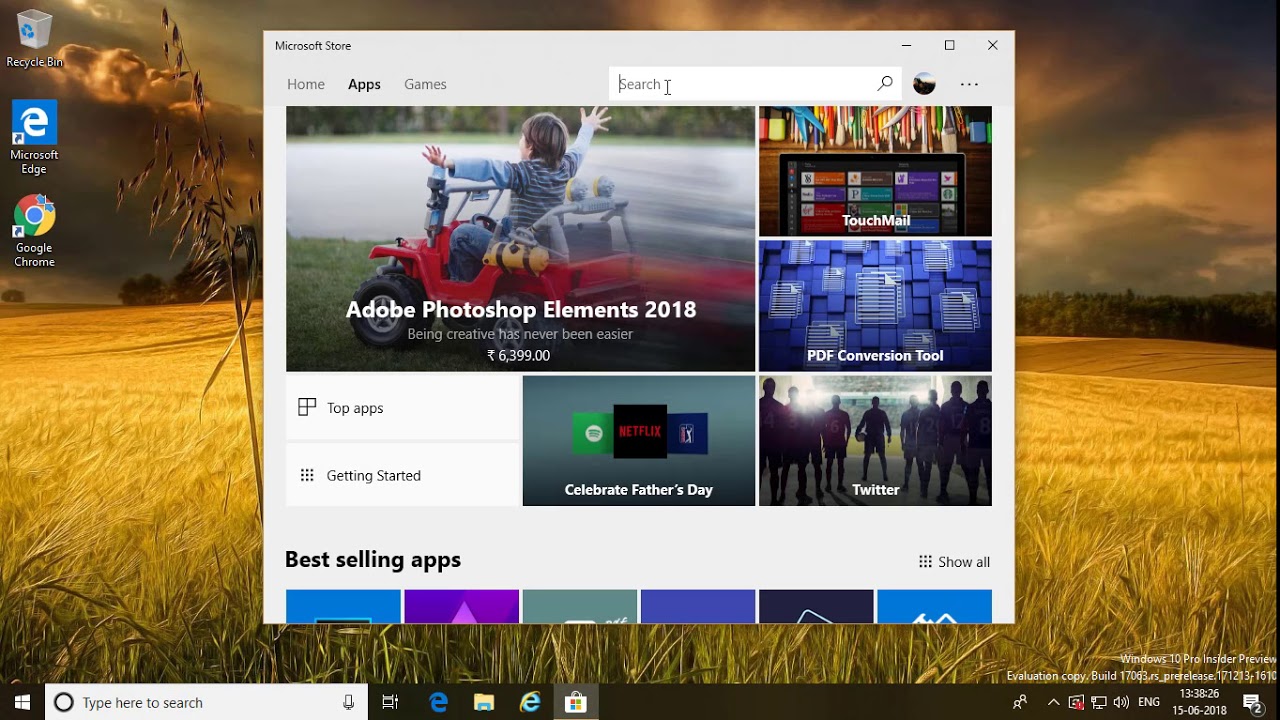Image resolution: width=1280 pixels, height=720 pixels.
Task: Click the Best selling apps heading
Action: 373,560
